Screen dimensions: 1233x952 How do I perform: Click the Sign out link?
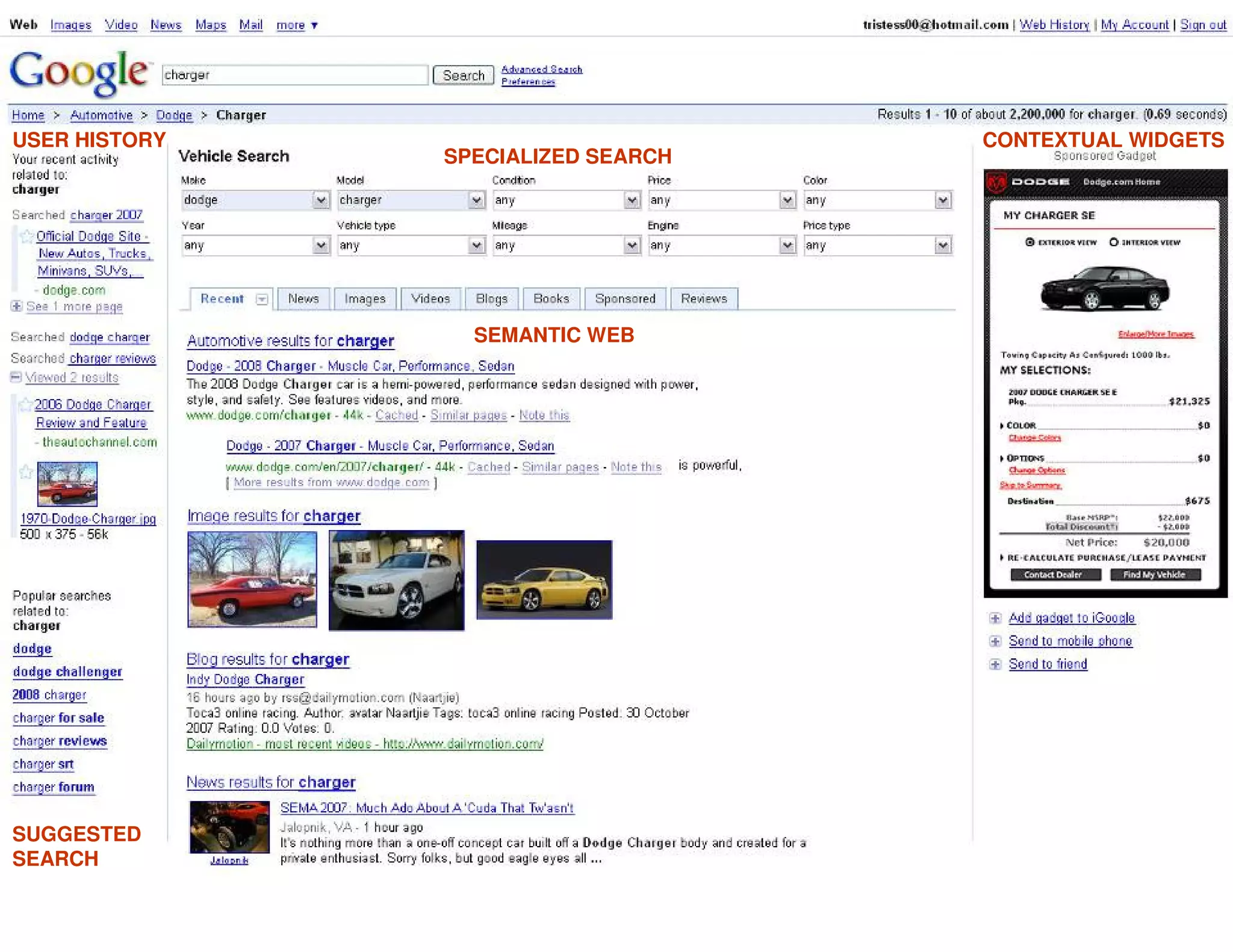(1203, 25)
